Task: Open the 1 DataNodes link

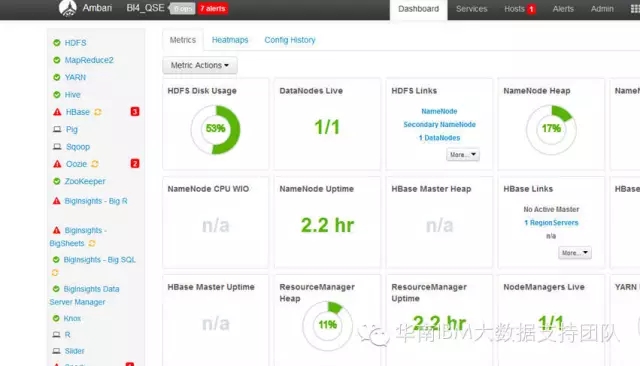Action: point(439,138)
